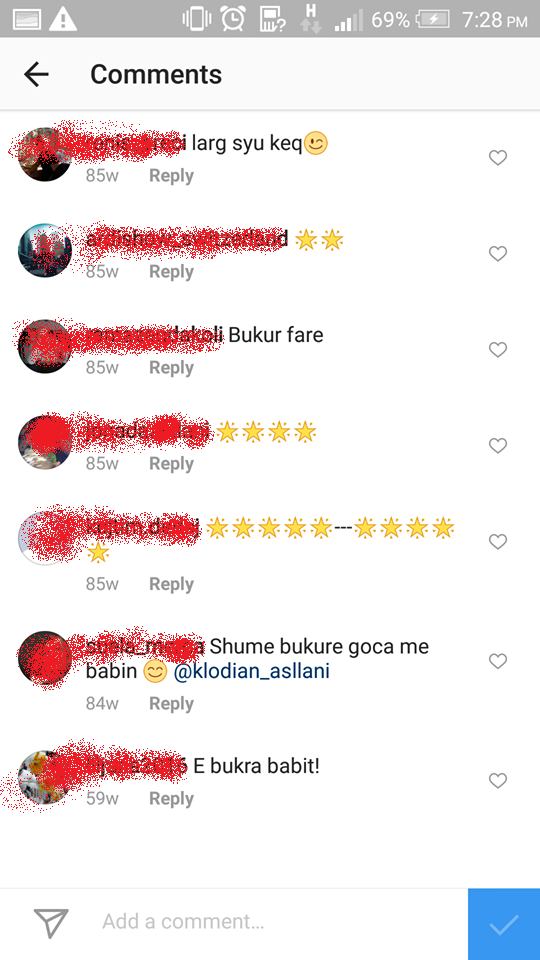Like the 'larg syu keq' comment
The image size is (540, 960).
coord(498,158)
